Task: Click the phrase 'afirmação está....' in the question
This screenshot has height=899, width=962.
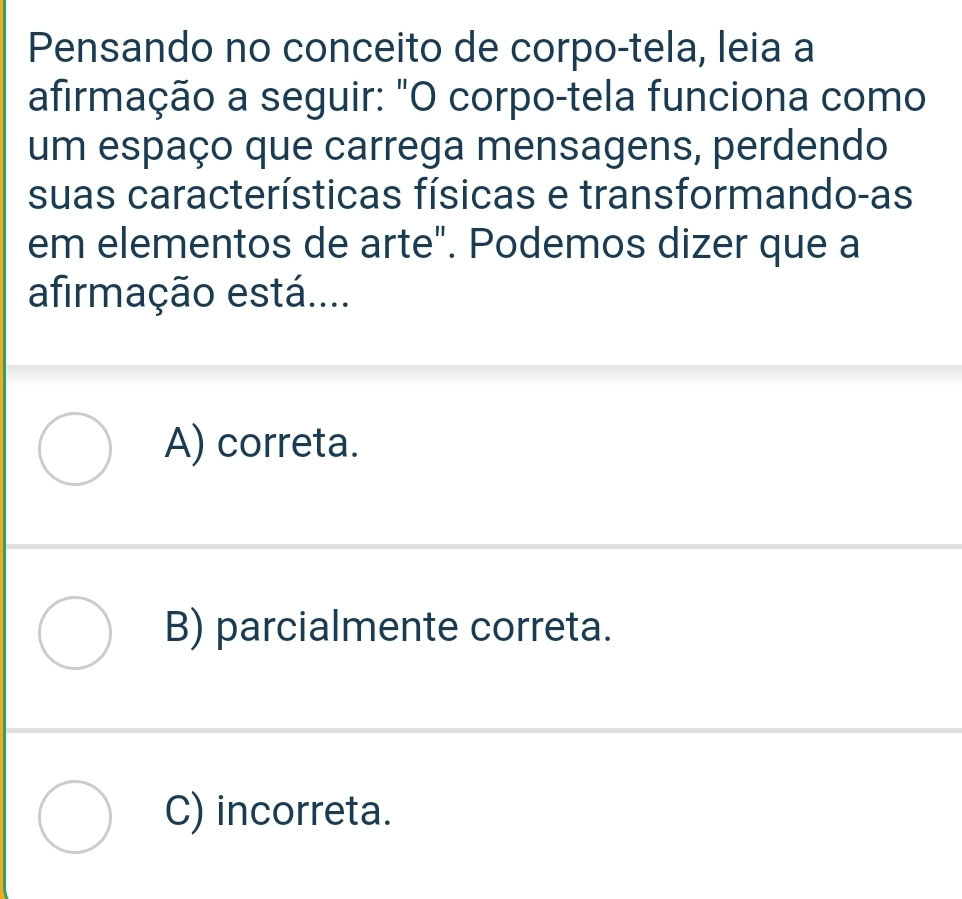Action: [x=190, y=297]
